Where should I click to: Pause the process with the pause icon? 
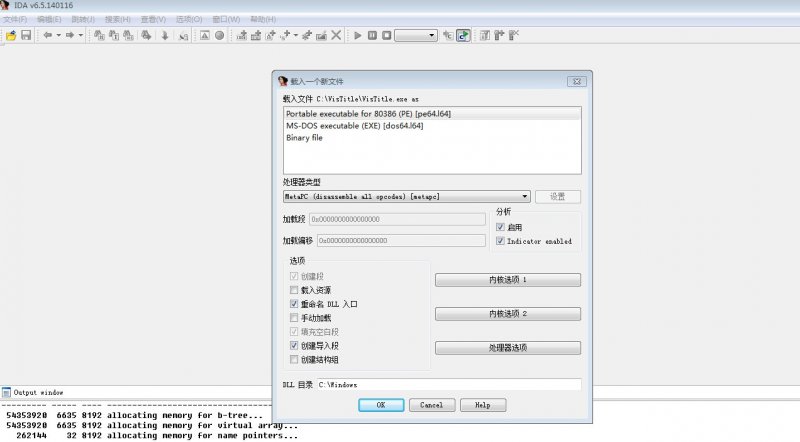(x=372, y=35)
